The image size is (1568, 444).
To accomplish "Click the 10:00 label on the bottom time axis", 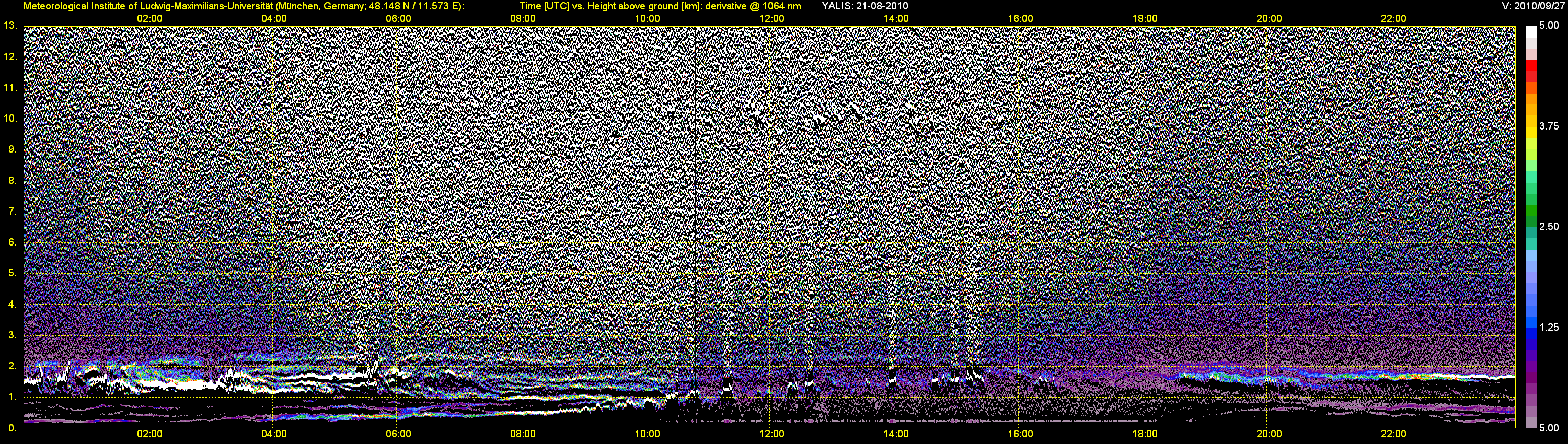I will [x=647, y=434].
